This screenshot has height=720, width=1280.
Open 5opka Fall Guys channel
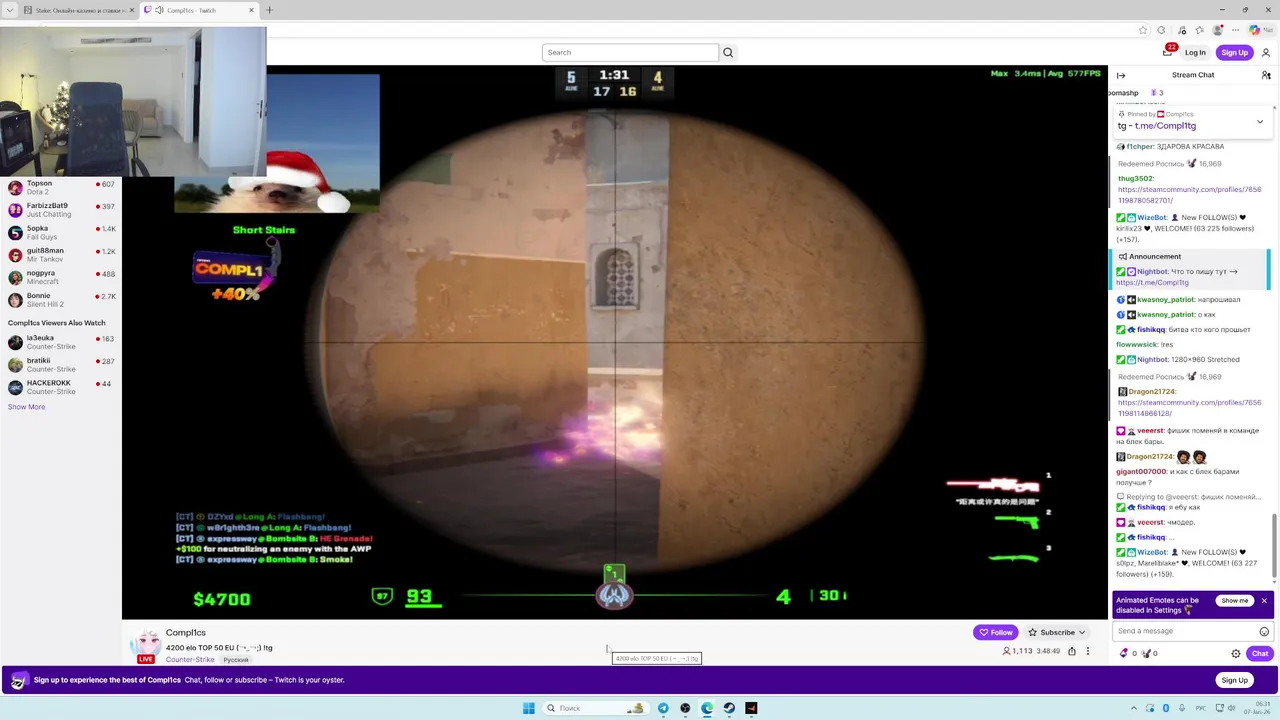point(61,232)
